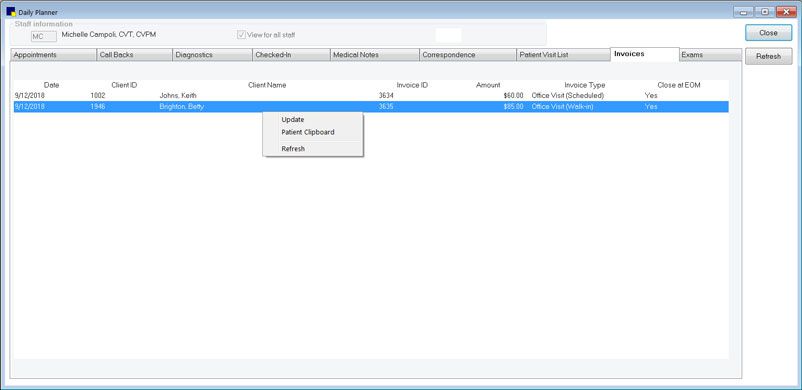Screen dimensions: 802x390
Task: Click the Close at EOM column header
Action: click(x=679, y=85)
